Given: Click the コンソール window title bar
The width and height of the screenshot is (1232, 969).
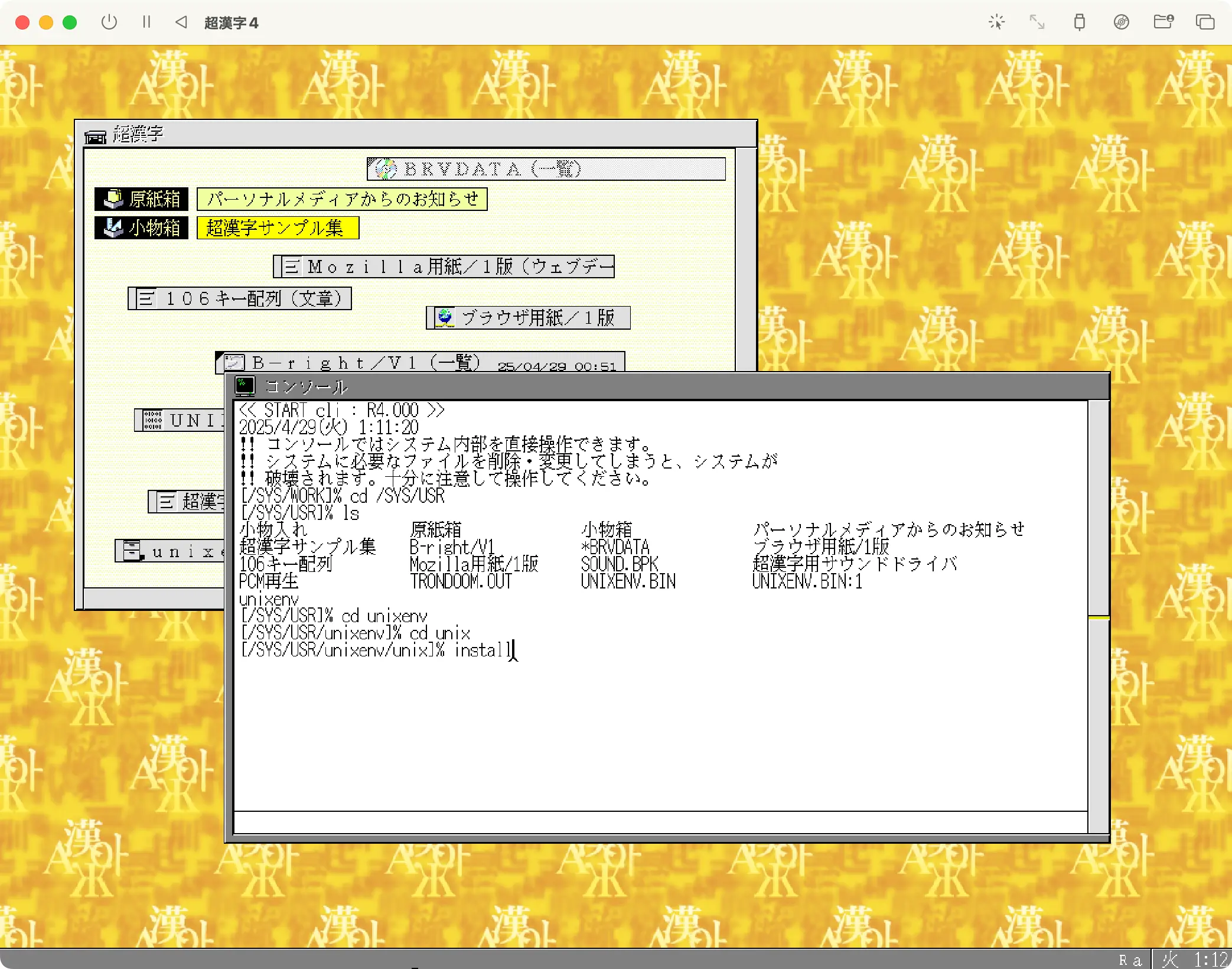Looking at the screenshot, I should click(667, 386).
